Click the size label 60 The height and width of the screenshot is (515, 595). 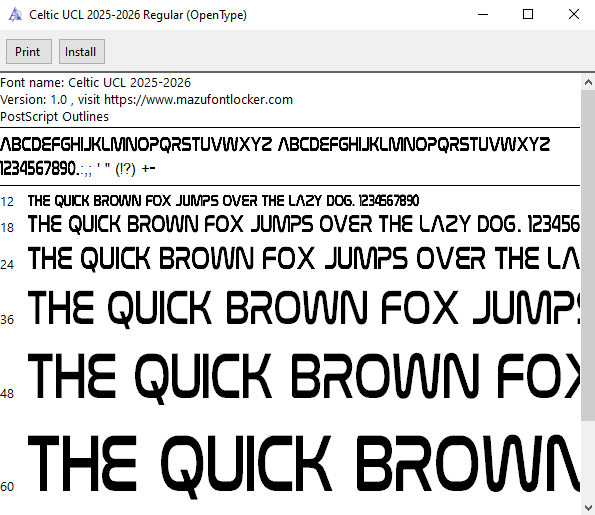click(7, 487)
